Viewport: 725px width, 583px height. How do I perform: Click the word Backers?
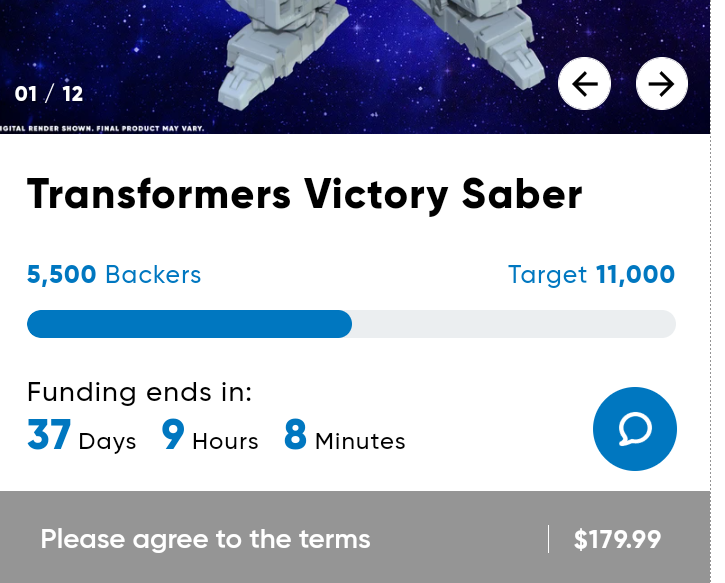click(153, 275)
